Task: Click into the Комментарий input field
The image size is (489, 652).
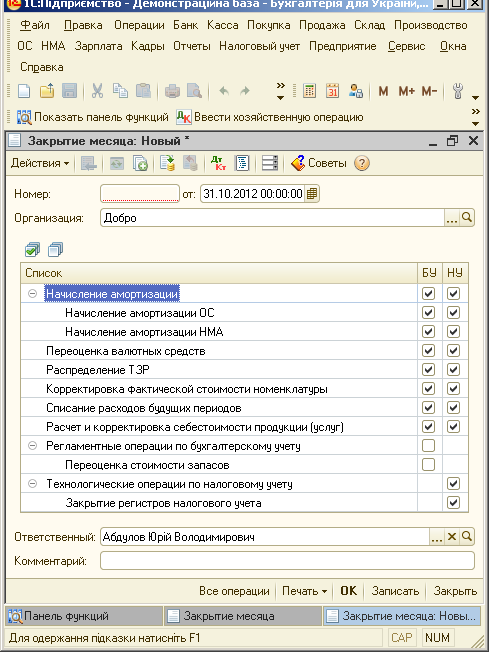Action: pos(287,561)
